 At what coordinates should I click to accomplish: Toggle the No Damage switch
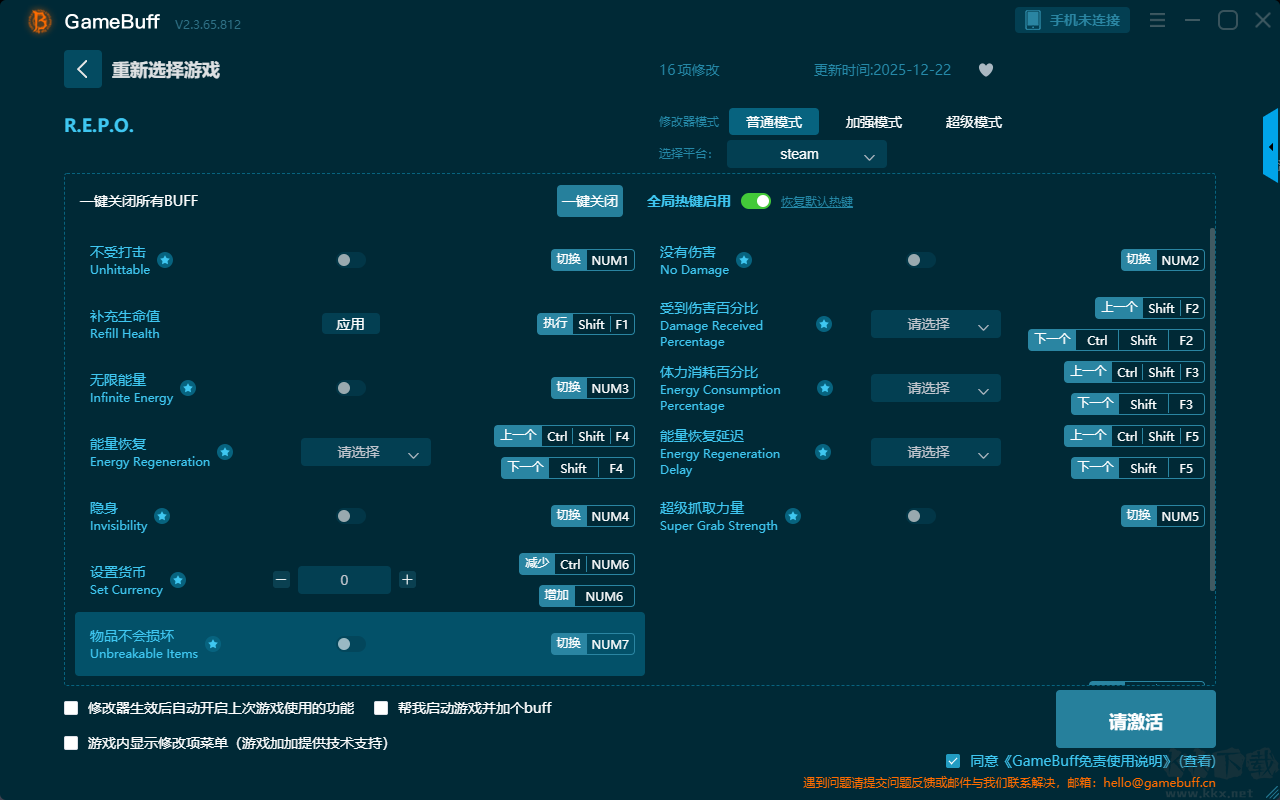pyautogui.click(x=920, y=260)
